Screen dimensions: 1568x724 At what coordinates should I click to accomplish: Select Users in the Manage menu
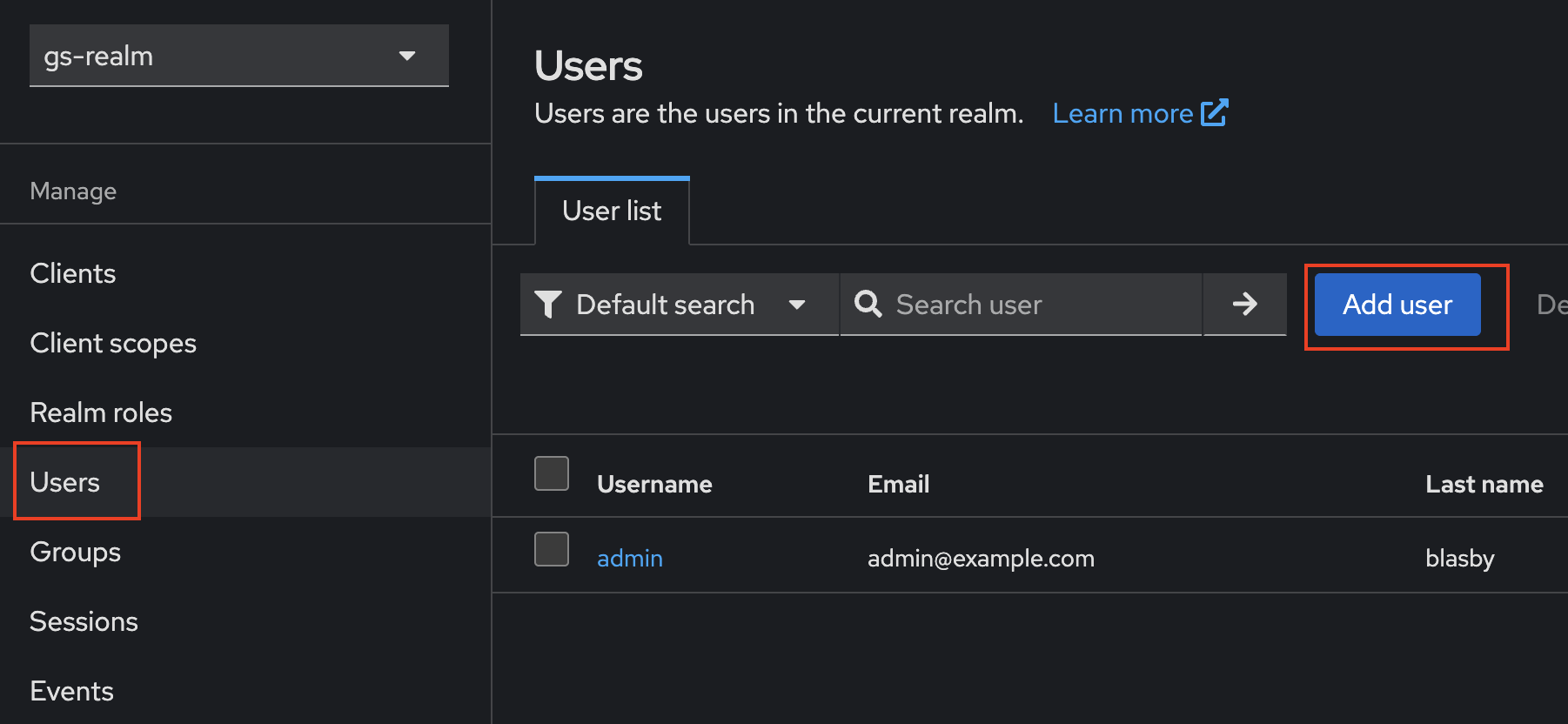click(x=65, y=483)
